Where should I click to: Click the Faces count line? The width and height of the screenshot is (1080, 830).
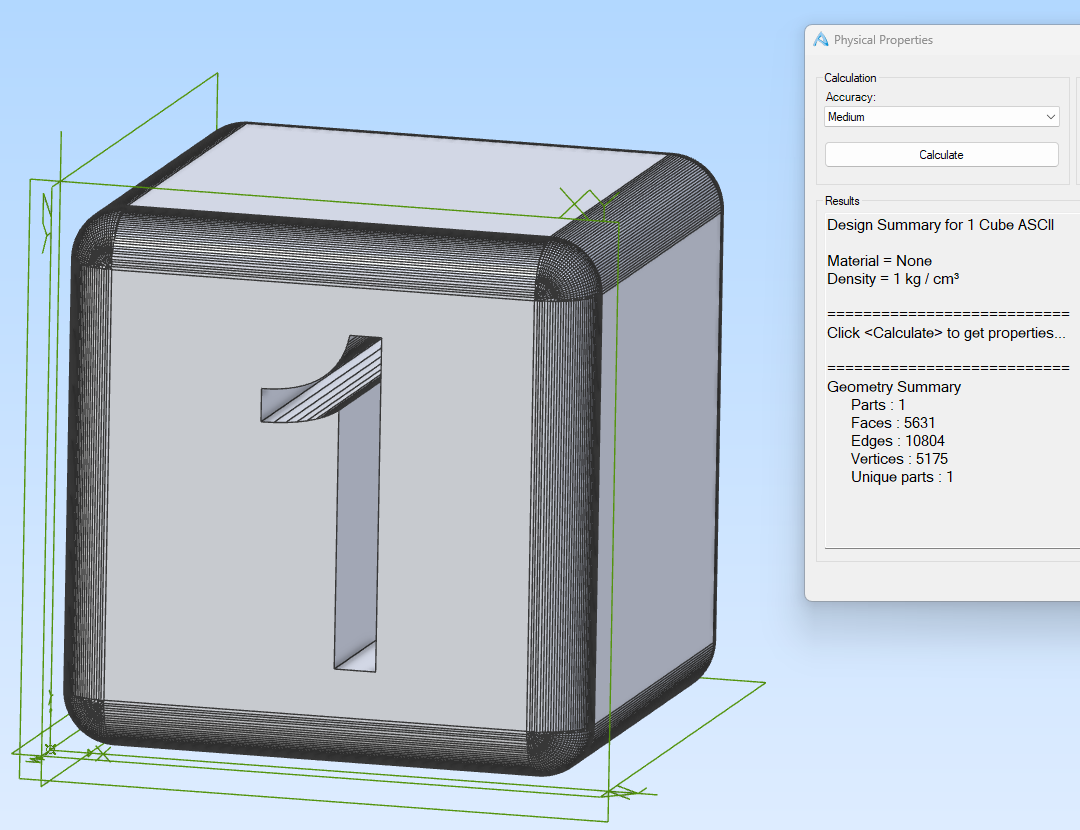pos(893,423)
